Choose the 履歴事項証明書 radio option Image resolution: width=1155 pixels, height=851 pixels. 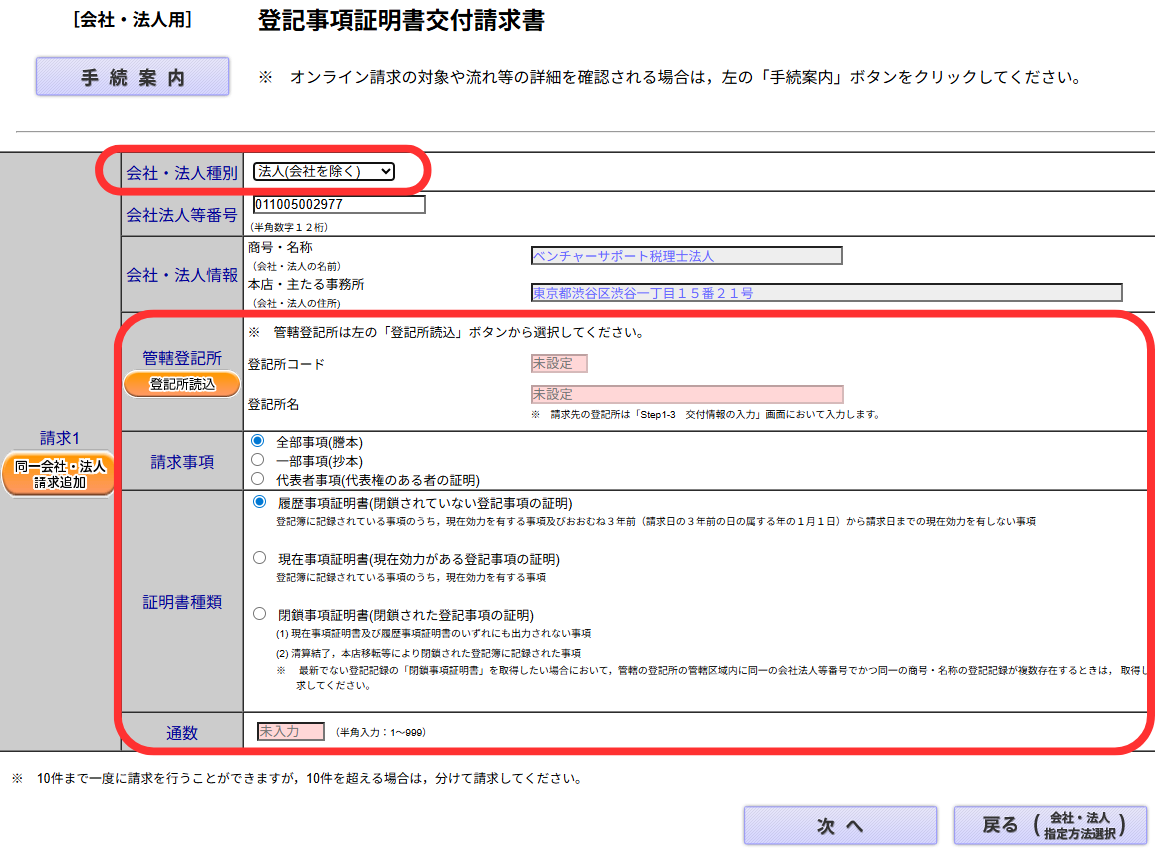click(x=260, y=502)
